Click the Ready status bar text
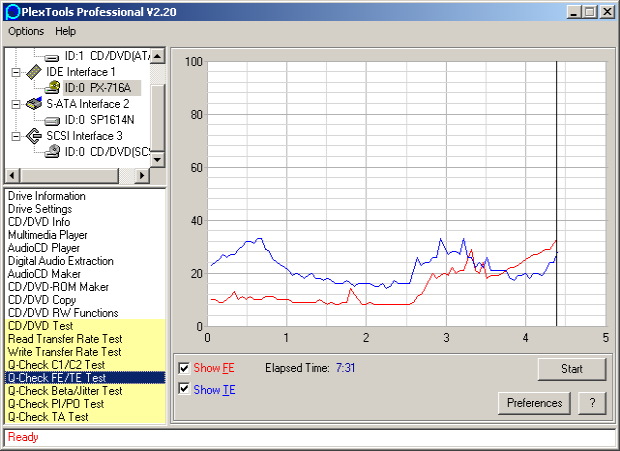This screenshot has height=451, width=620. 23,437
